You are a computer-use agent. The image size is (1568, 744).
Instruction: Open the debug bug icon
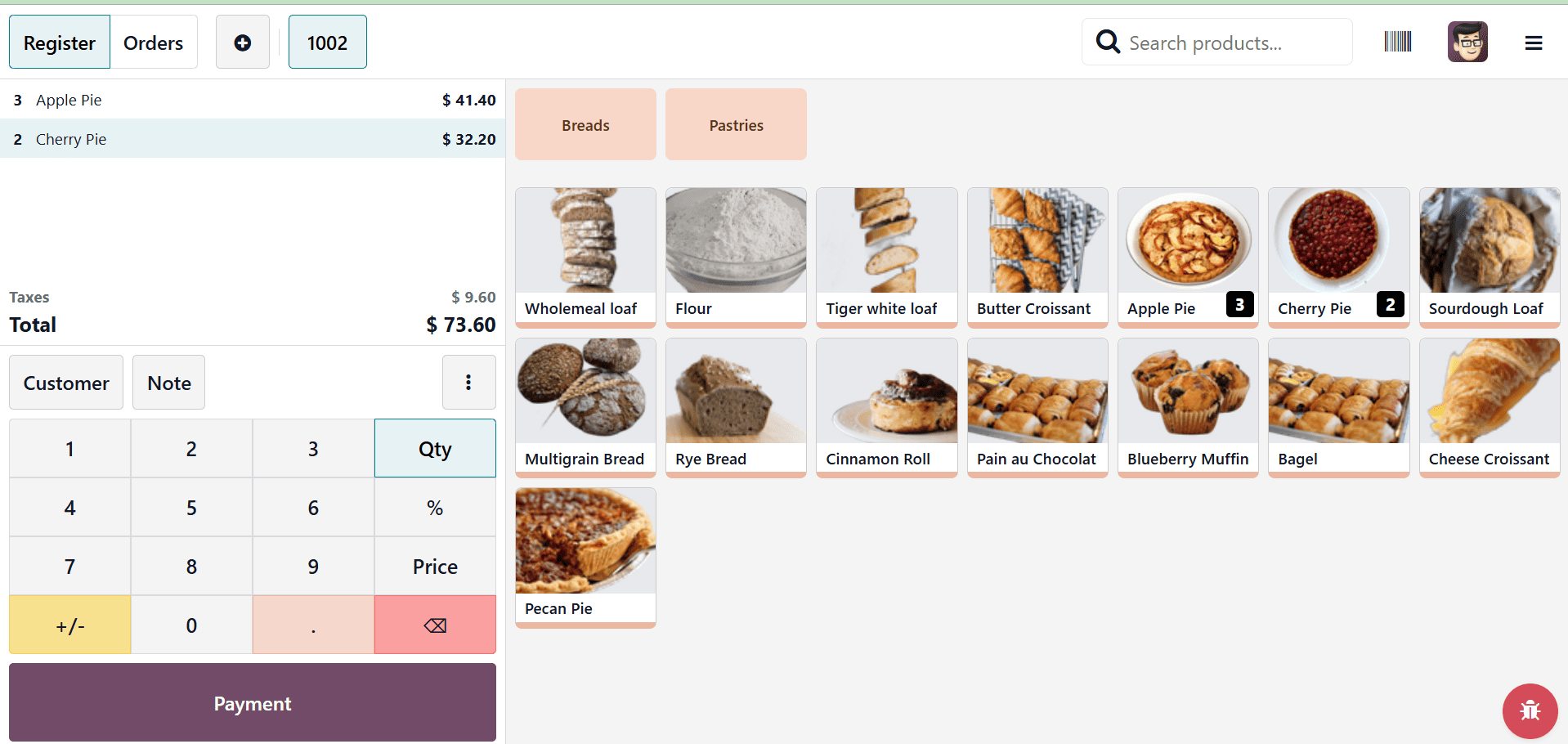click(1529, 710)
